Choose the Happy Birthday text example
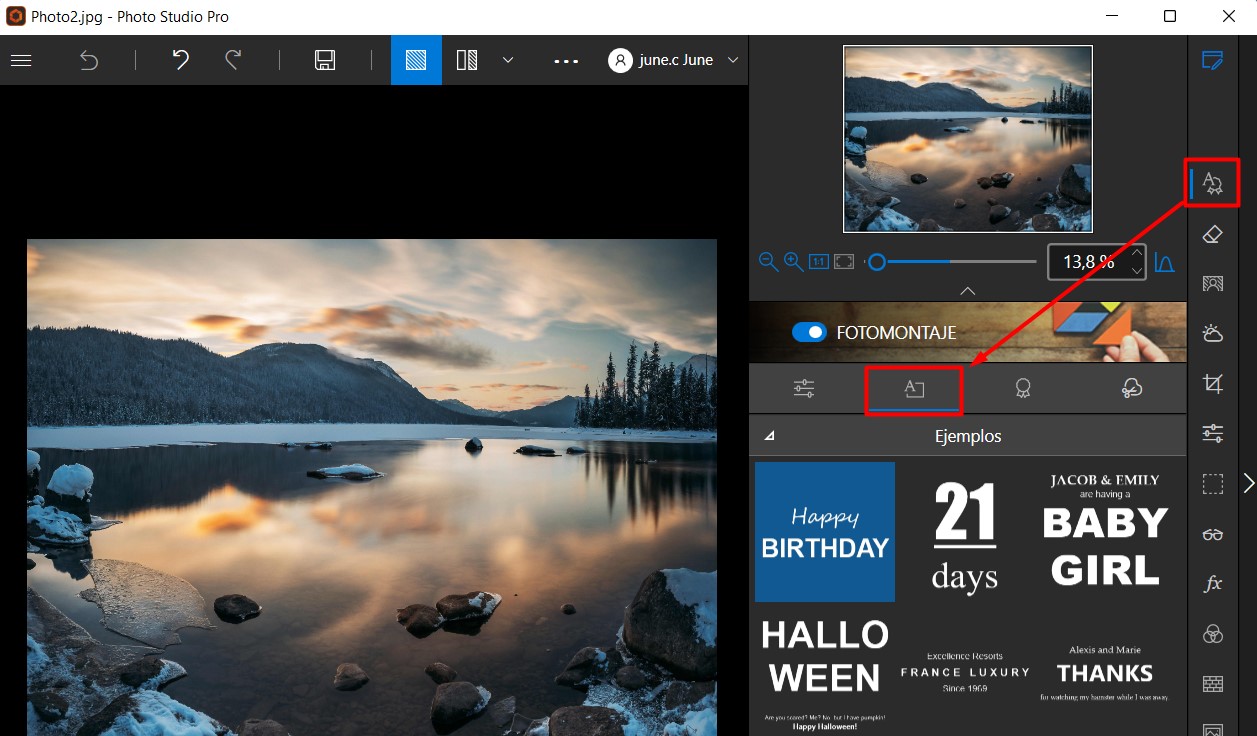1257x736 pixels. (x=825, y=532)
